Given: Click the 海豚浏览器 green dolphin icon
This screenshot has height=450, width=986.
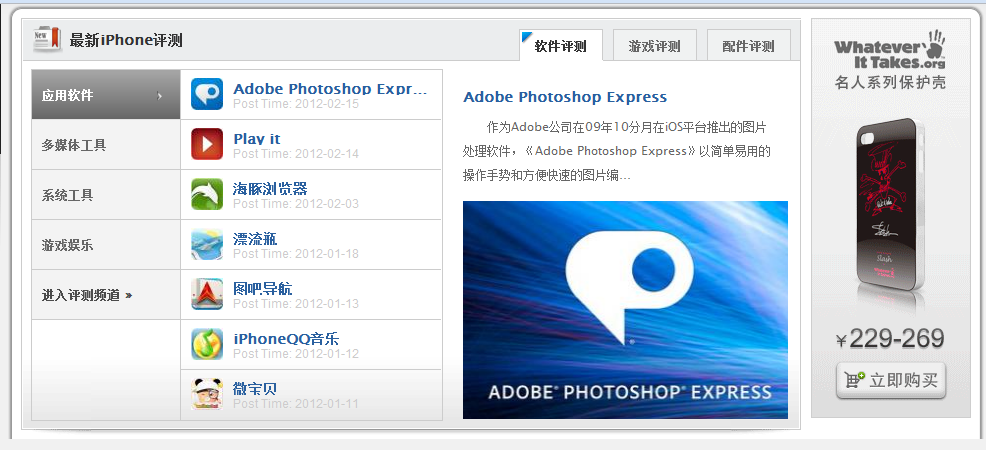Looking at the screenshot, I should click(x=207, y=194).
